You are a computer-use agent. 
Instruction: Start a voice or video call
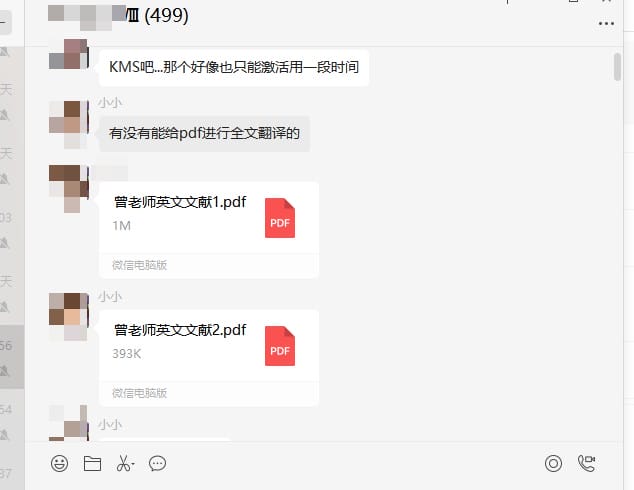(586, 463)
